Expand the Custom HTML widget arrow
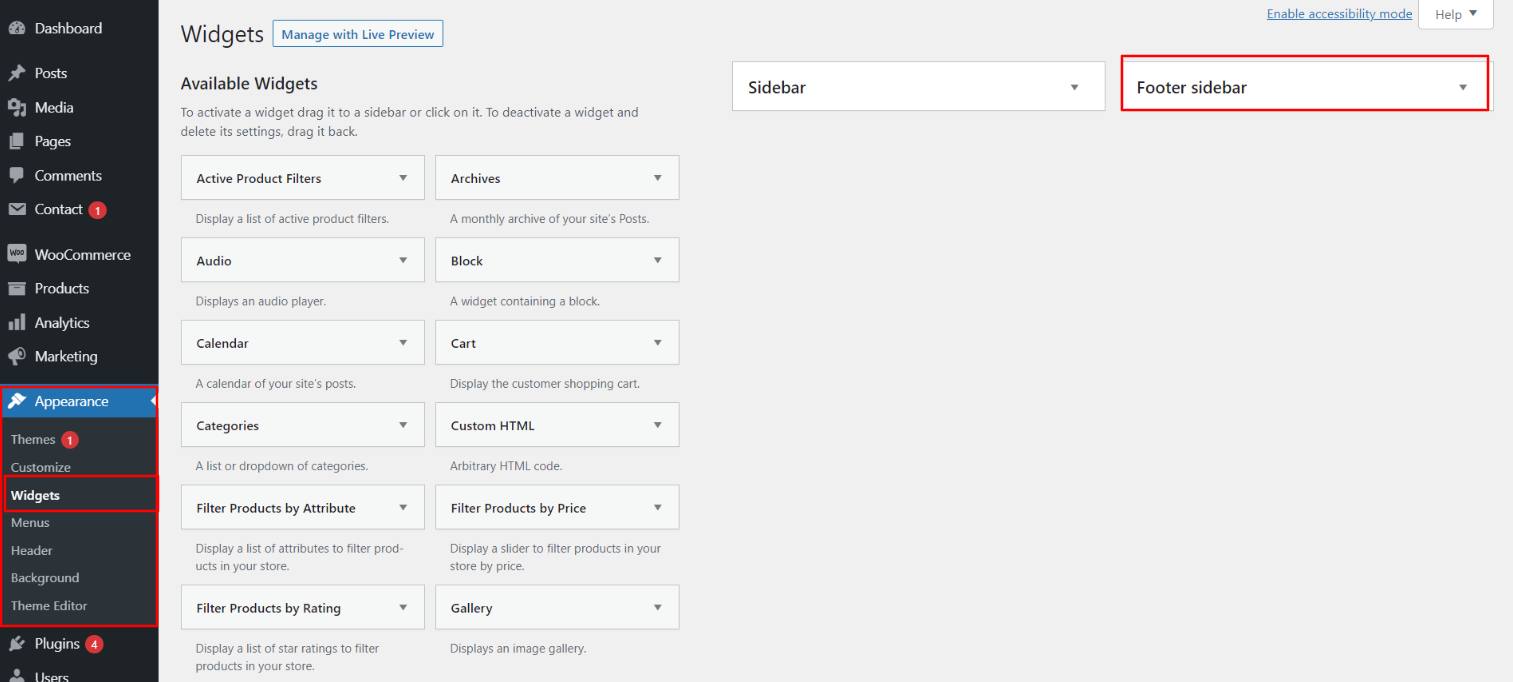1513x682 pixels. pyautogui.click(x=658, y=425)
